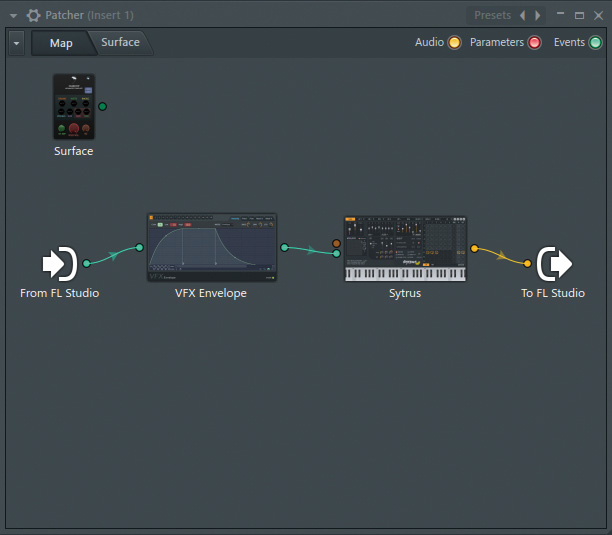
Task: Click the VFX Envelope label
Action: tap(211, 293)
